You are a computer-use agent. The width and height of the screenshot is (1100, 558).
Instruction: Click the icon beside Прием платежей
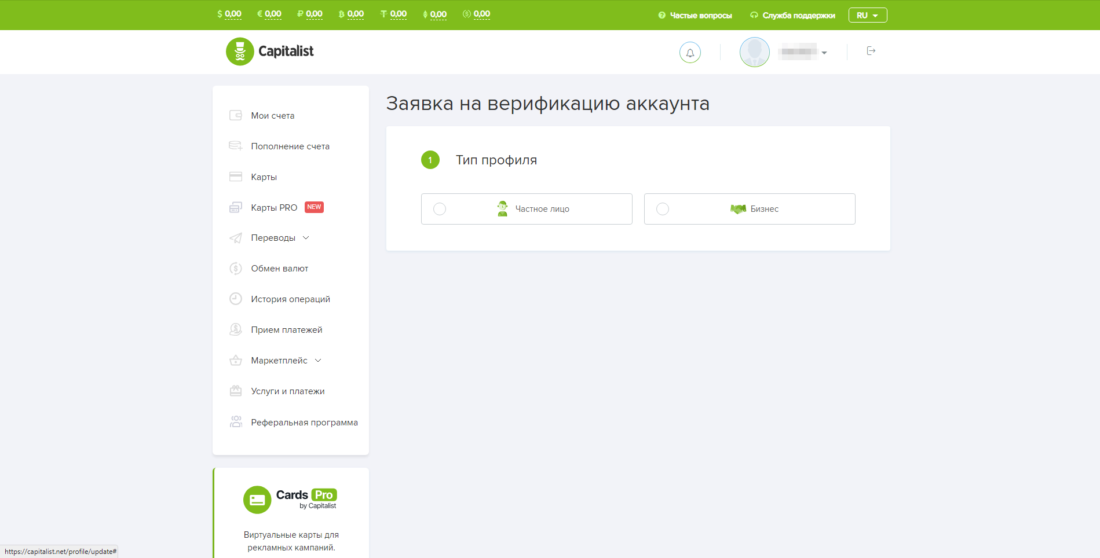[236, 329]
